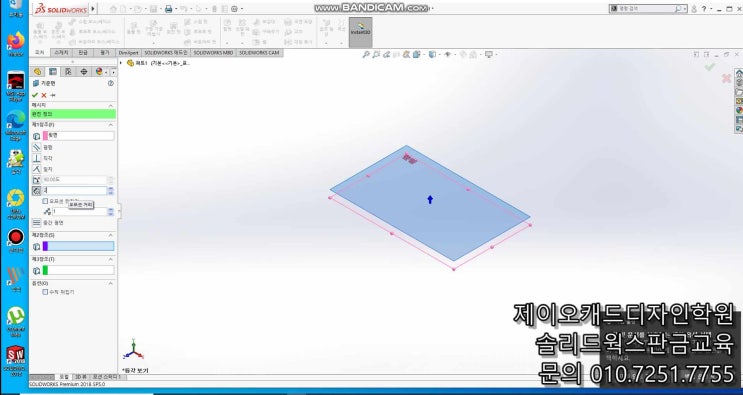The width and height of the screenshot is (743, 395).
Task: Switch to the PropertyManager tab icon
Action: [x=53, y=72]
